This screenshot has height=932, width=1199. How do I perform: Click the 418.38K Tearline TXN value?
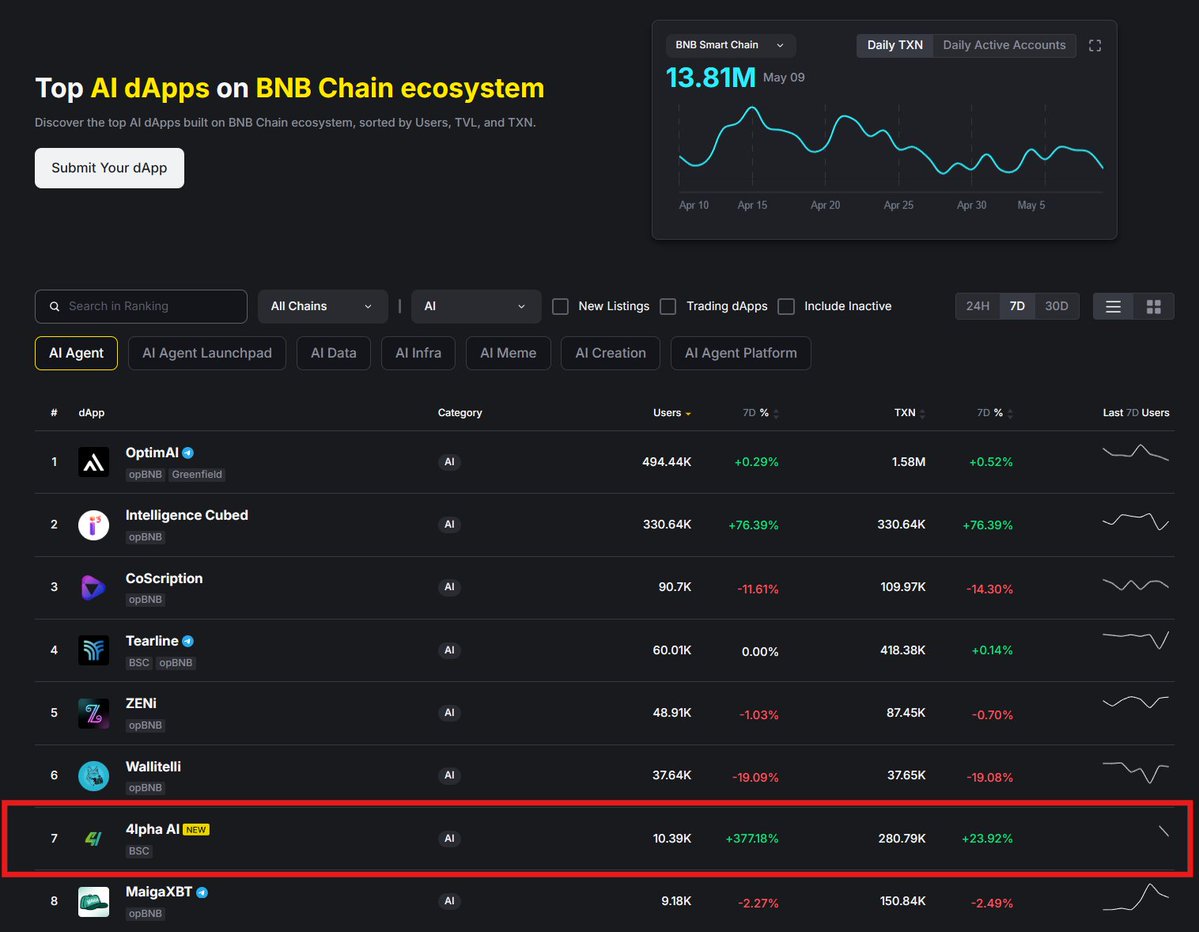click(902, 650)
